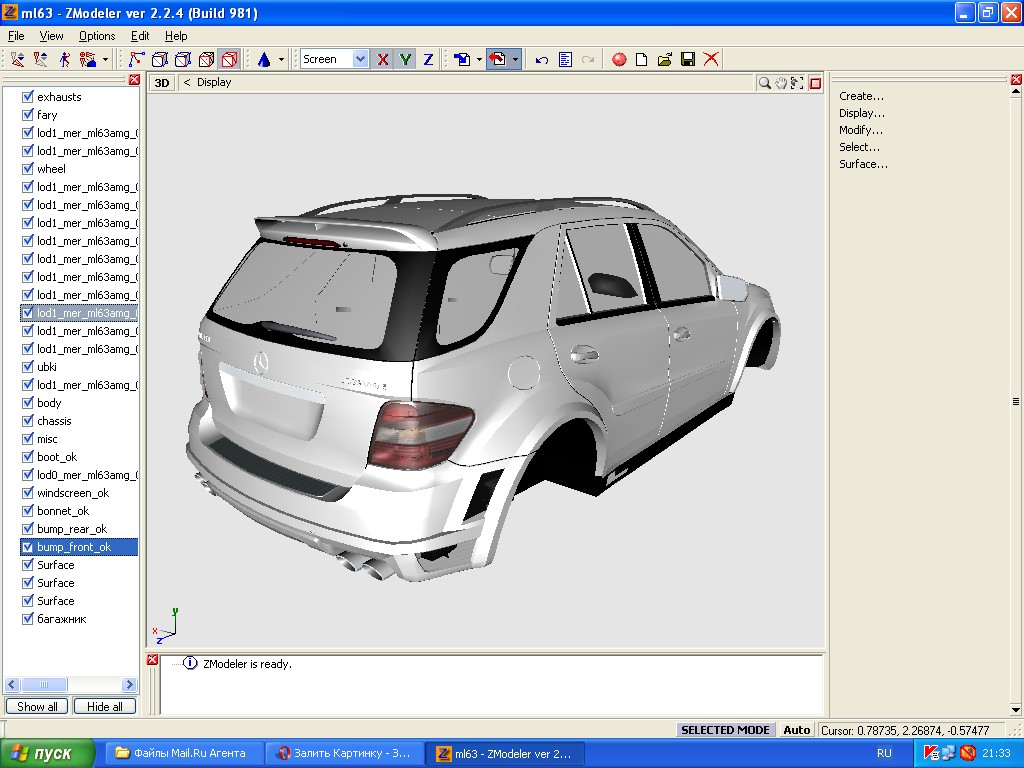Switch to vertices level cube icon
Screen dimensions: 1024x768
[159, 59]
